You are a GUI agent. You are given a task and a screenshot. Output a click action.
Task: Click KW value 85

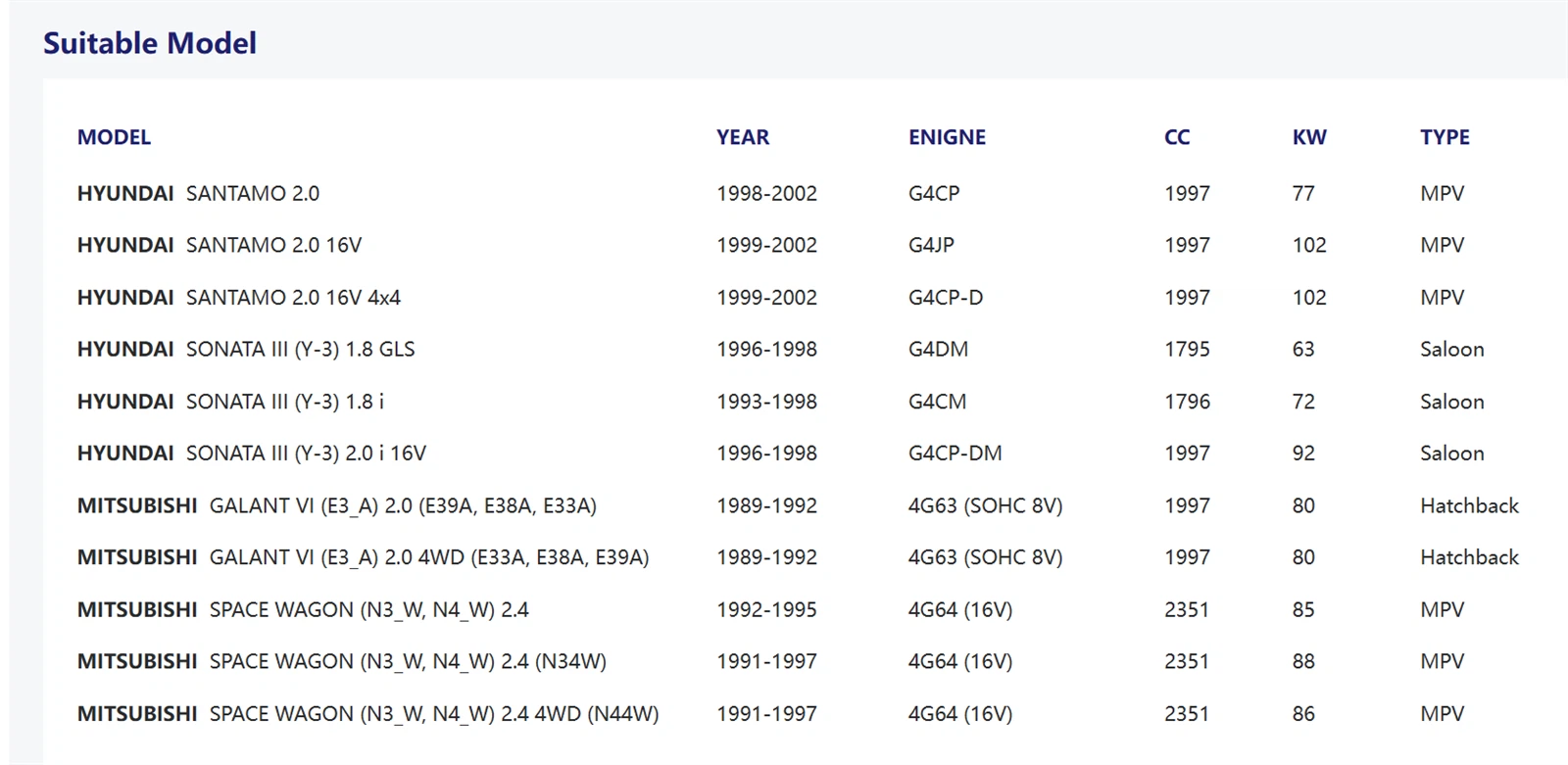coord(1303,610)
